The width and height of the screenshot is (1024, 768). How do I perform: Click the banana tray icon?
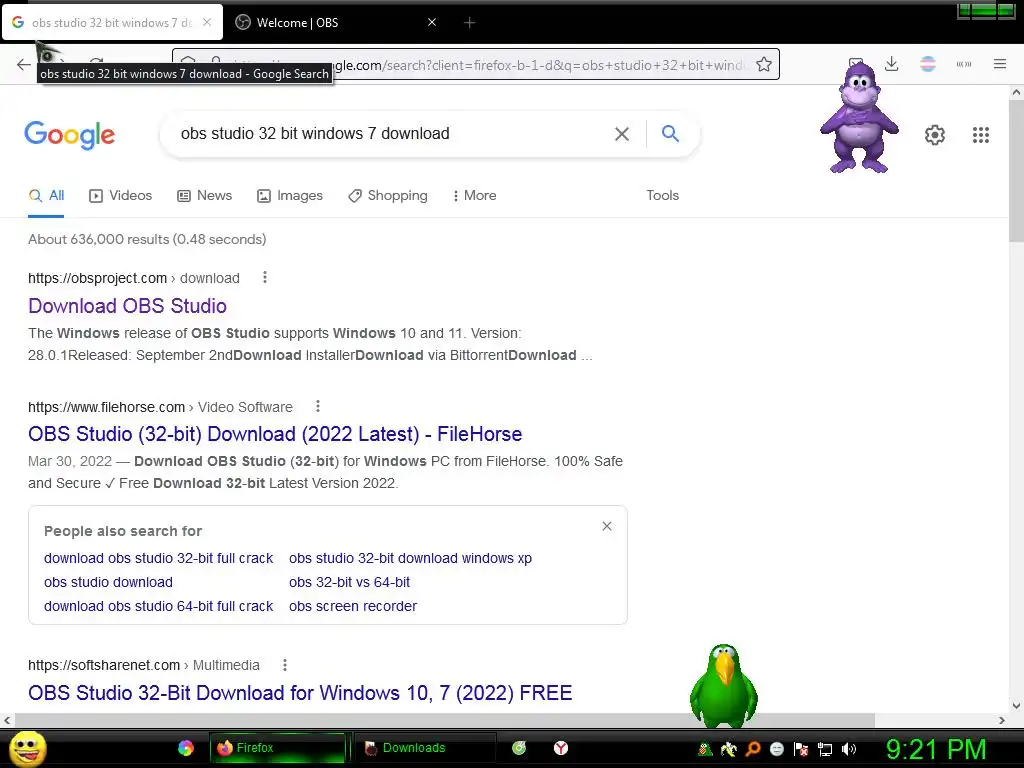[x=728, y=749]
